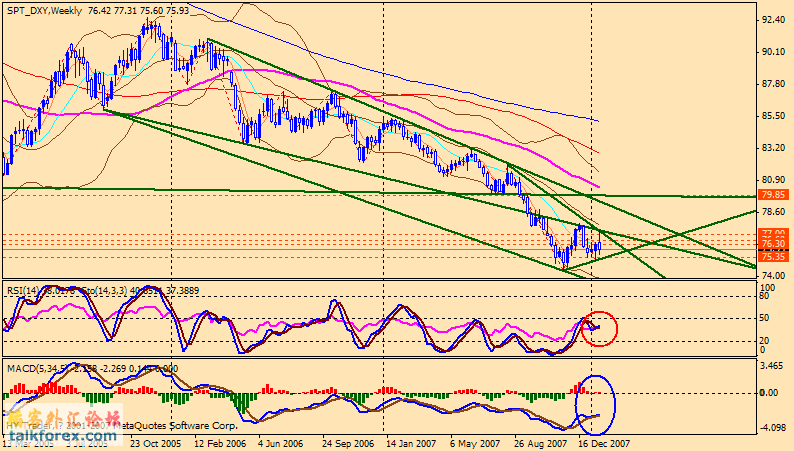This screenshot has width=794, height=451.
Task: Click the RSI scale value 20
Action: coord(765,341)
